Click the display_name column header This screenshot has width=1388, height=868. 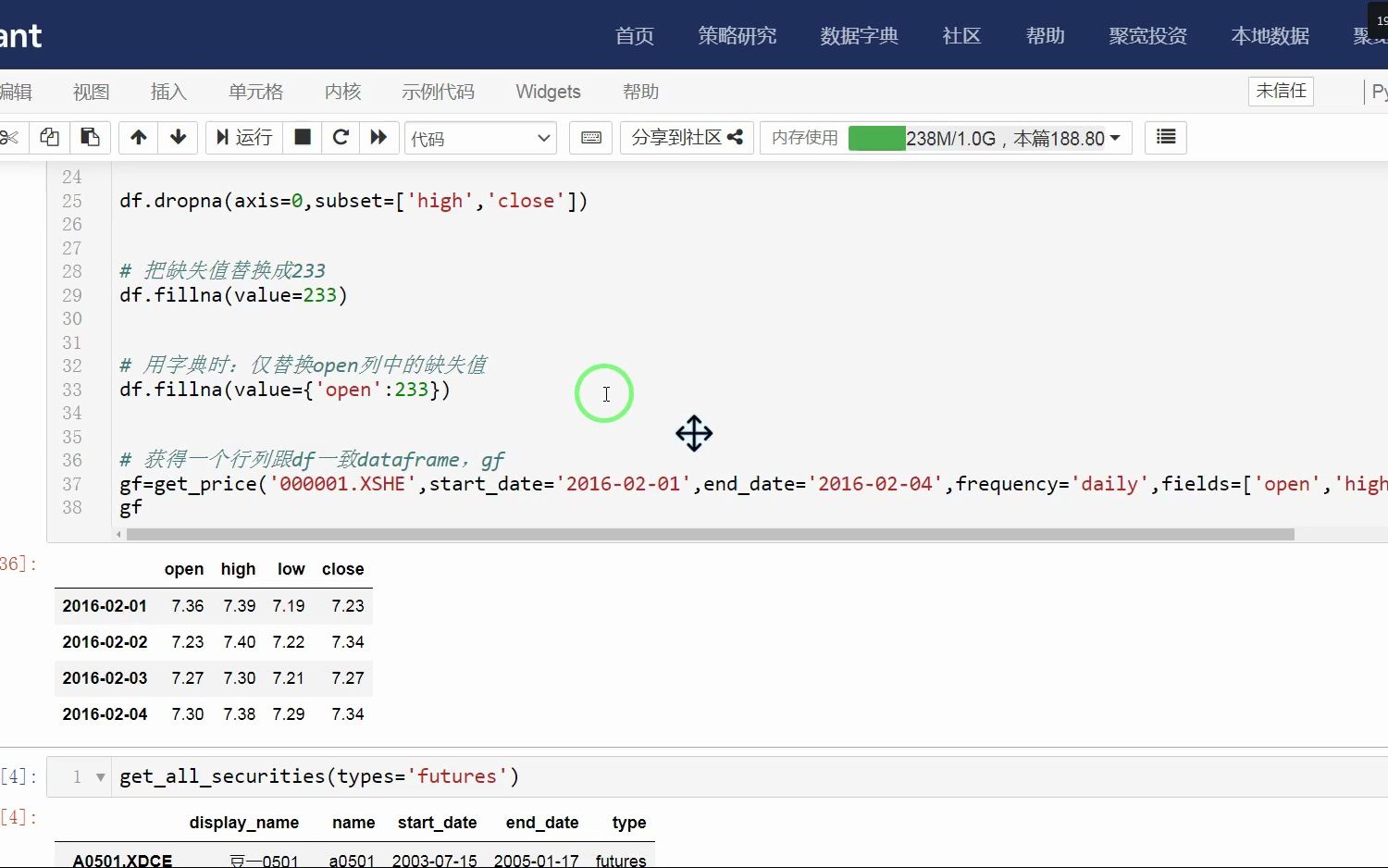click(x=244, y=823)
